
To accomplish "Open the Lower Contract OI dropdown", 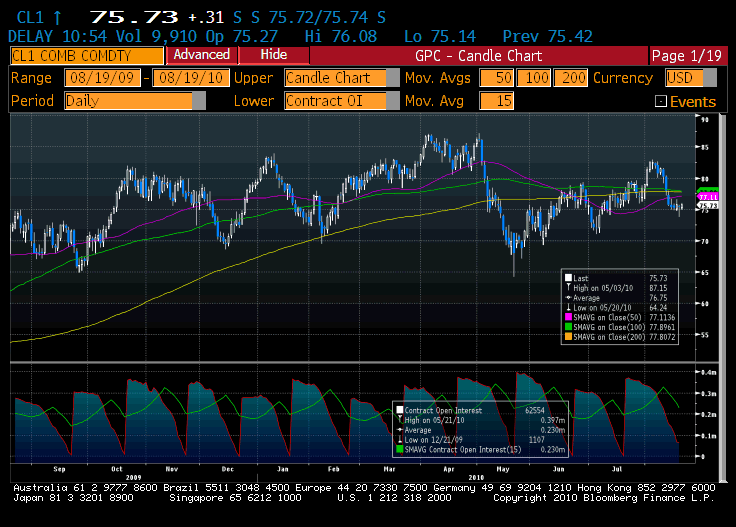I will point(392,101).
